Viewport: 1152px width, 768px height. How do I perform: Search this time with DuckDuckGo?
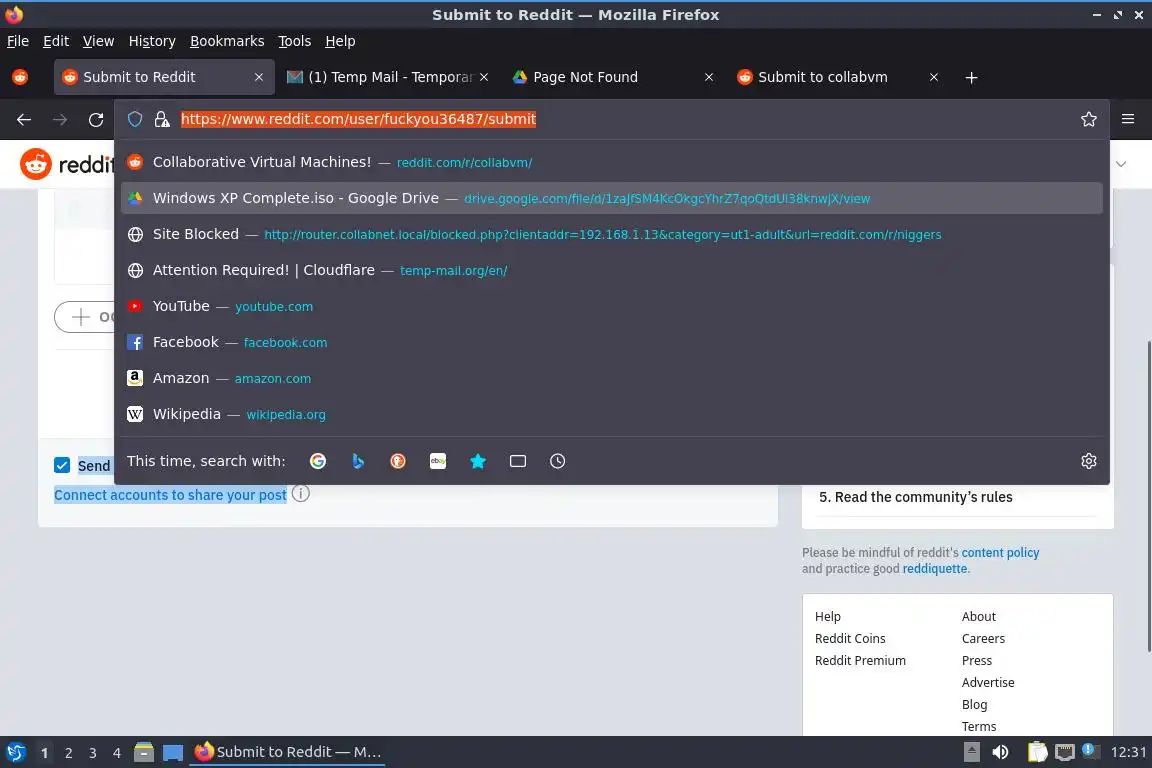point(397,461)
